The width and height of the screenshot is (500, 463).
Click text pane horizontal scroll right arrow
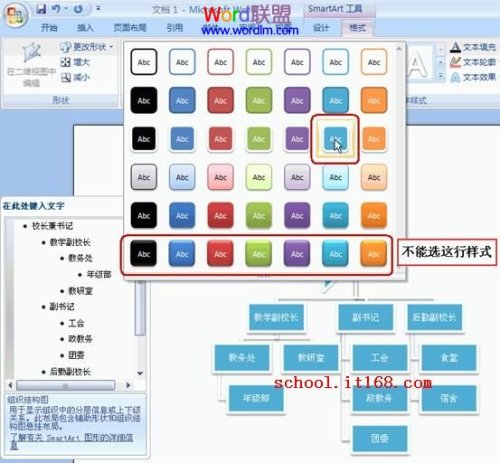click(x=128, y=385)
